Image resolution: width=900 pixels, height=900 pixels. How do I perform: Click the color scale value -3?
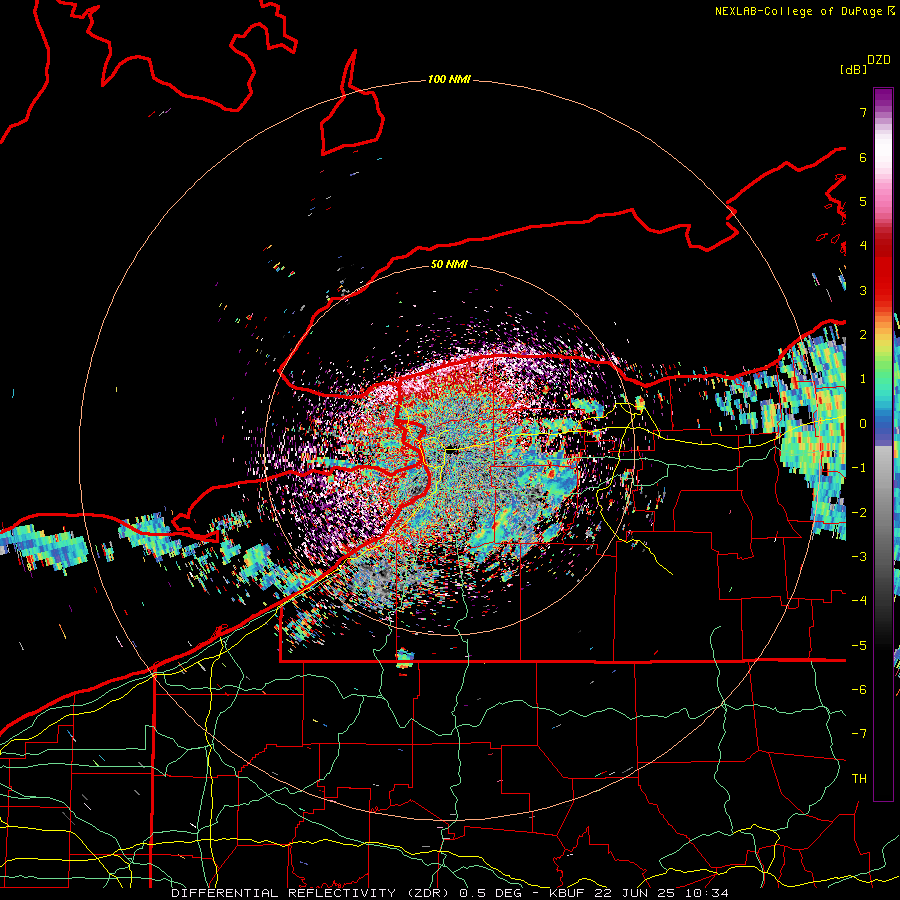(859, 557)
